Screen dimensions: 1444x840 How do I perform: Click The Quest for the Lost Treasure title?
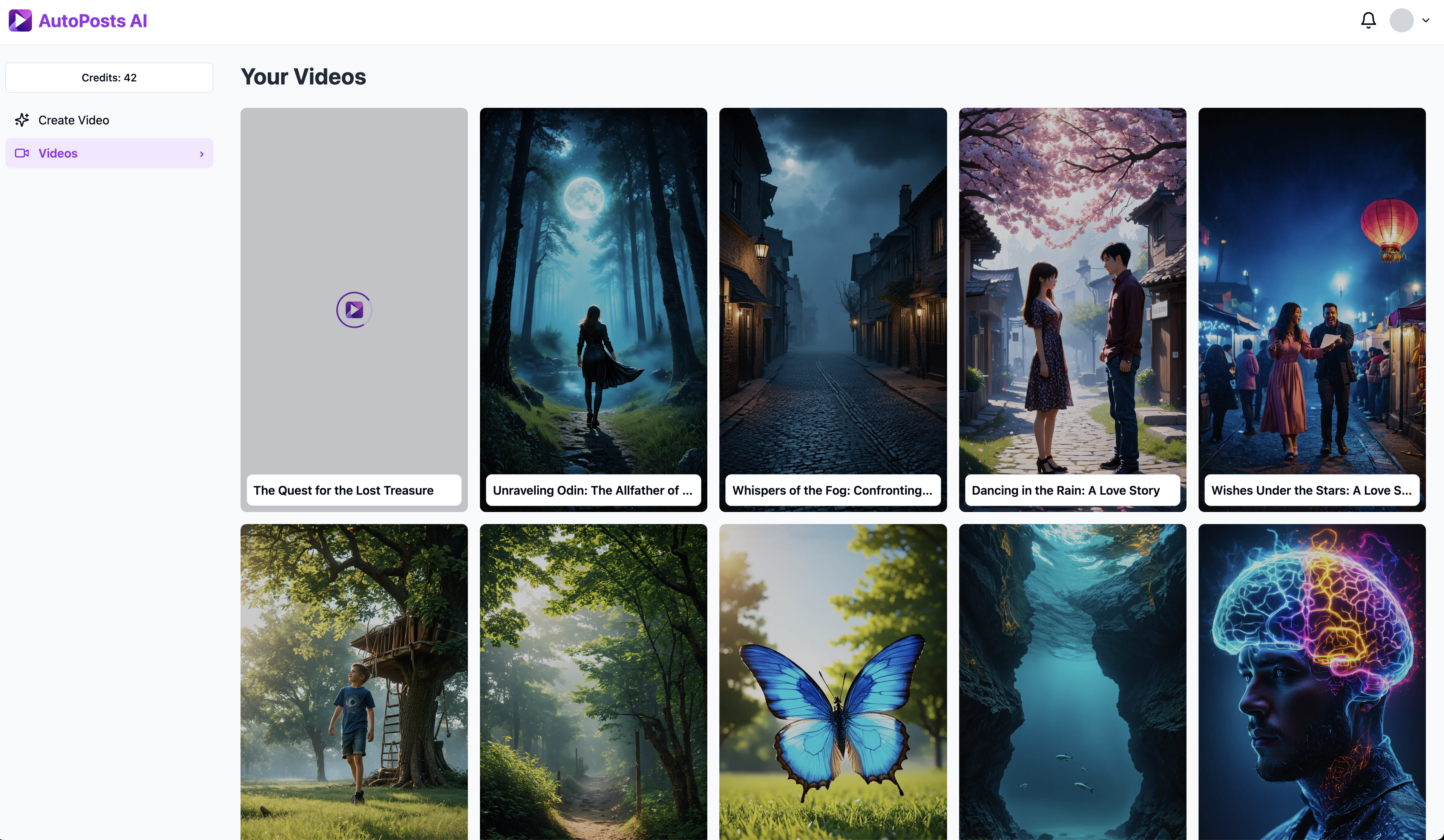(x=343, y=491)
